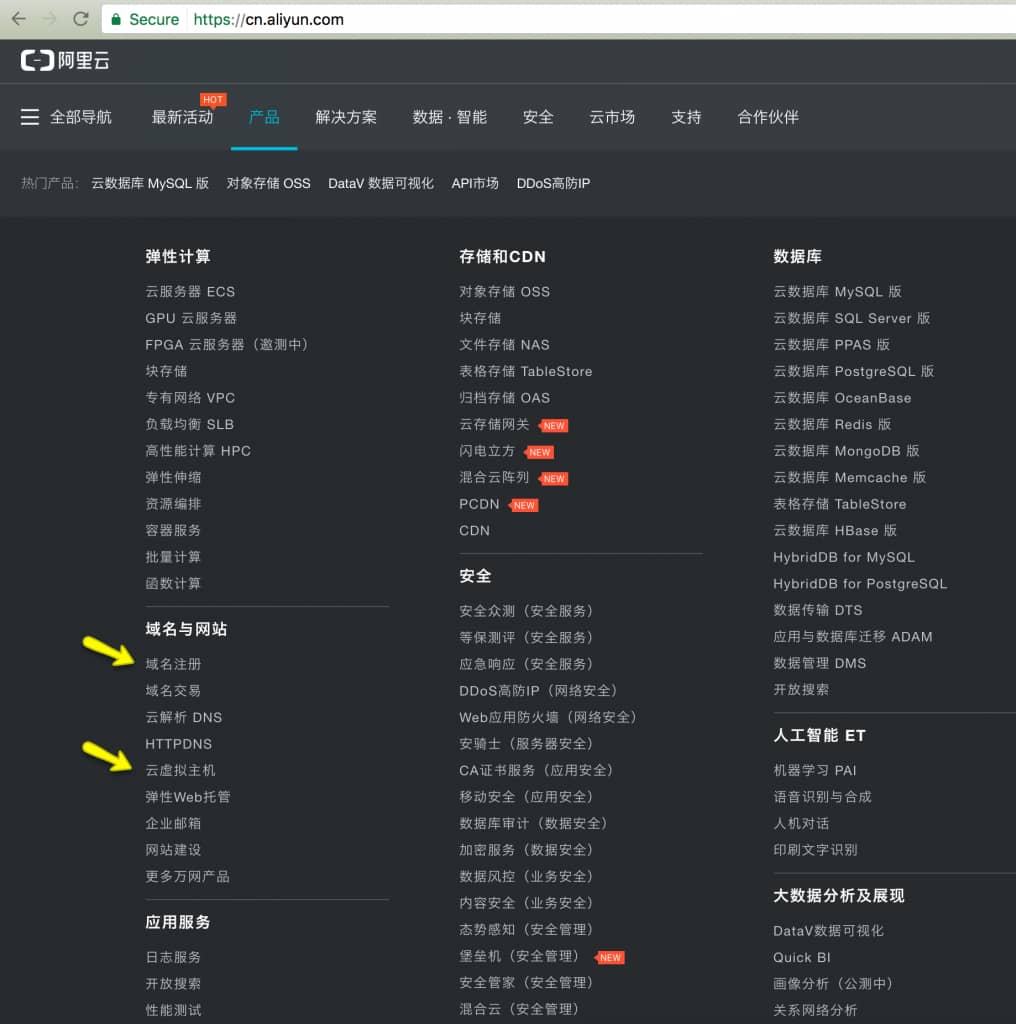Open the 解决方案 menu item
Viewport: 1016px width, 1024px height.
346,118
